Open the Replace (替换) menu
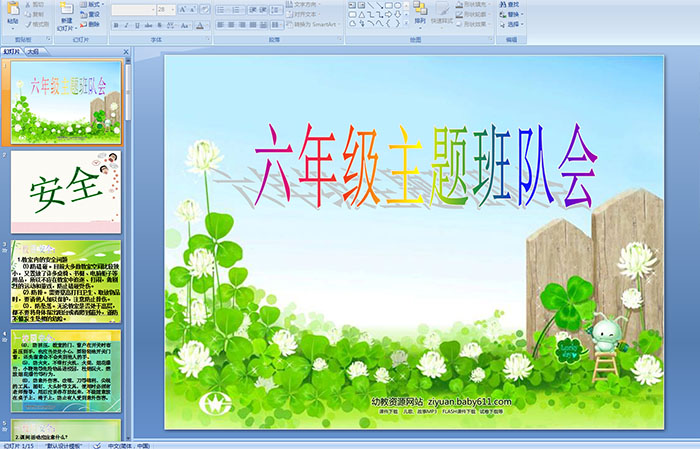Image resolution: width=700 pixels, height=449 pixels. [512, 14]
